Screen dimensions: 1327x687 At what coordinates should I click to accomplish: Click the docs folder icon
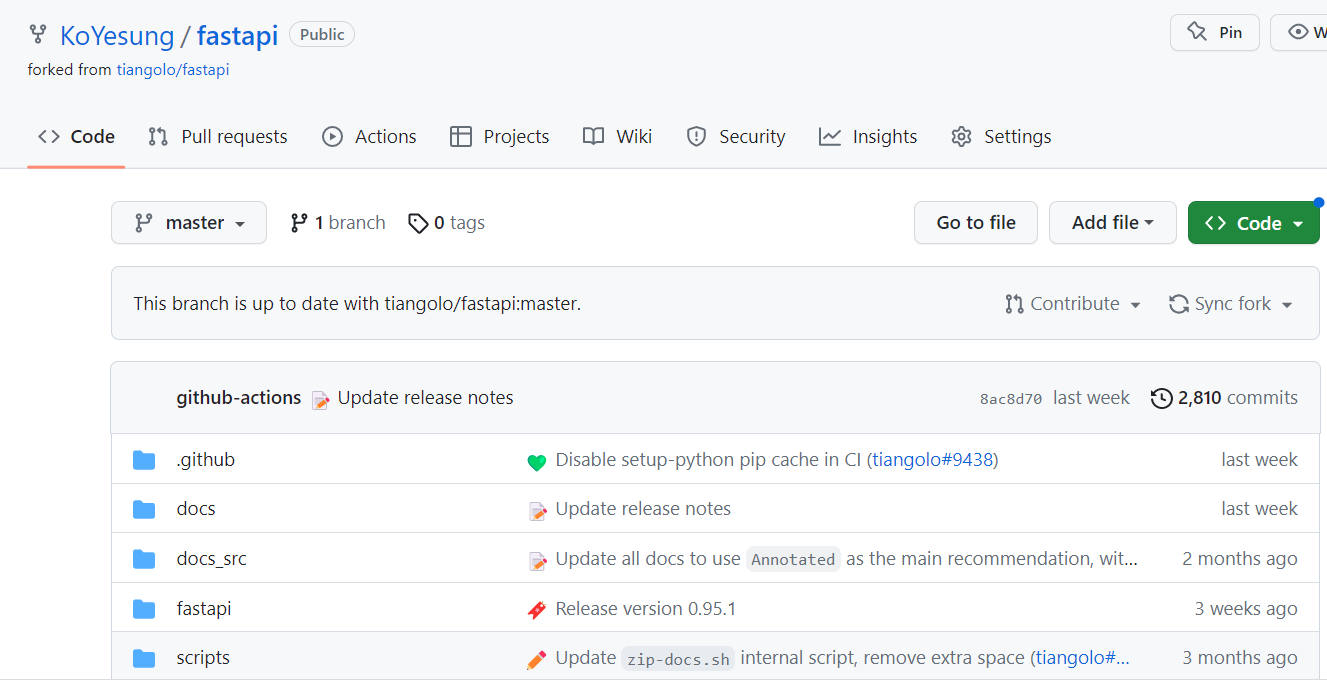coord(144,509)
